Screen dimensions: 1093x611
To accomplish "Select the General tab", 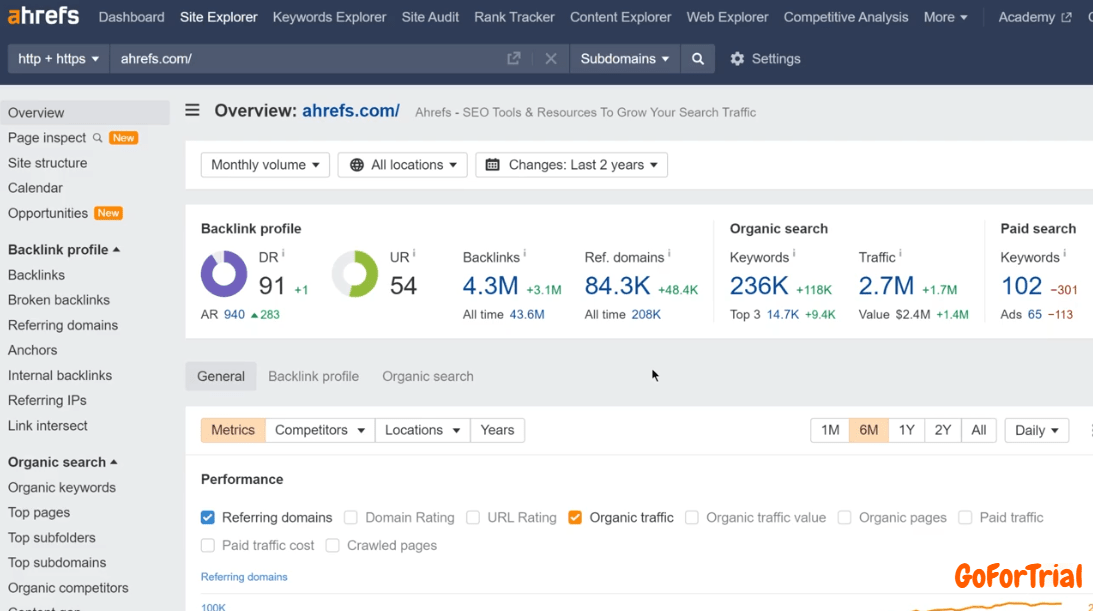I will click(x=221, y=376).
